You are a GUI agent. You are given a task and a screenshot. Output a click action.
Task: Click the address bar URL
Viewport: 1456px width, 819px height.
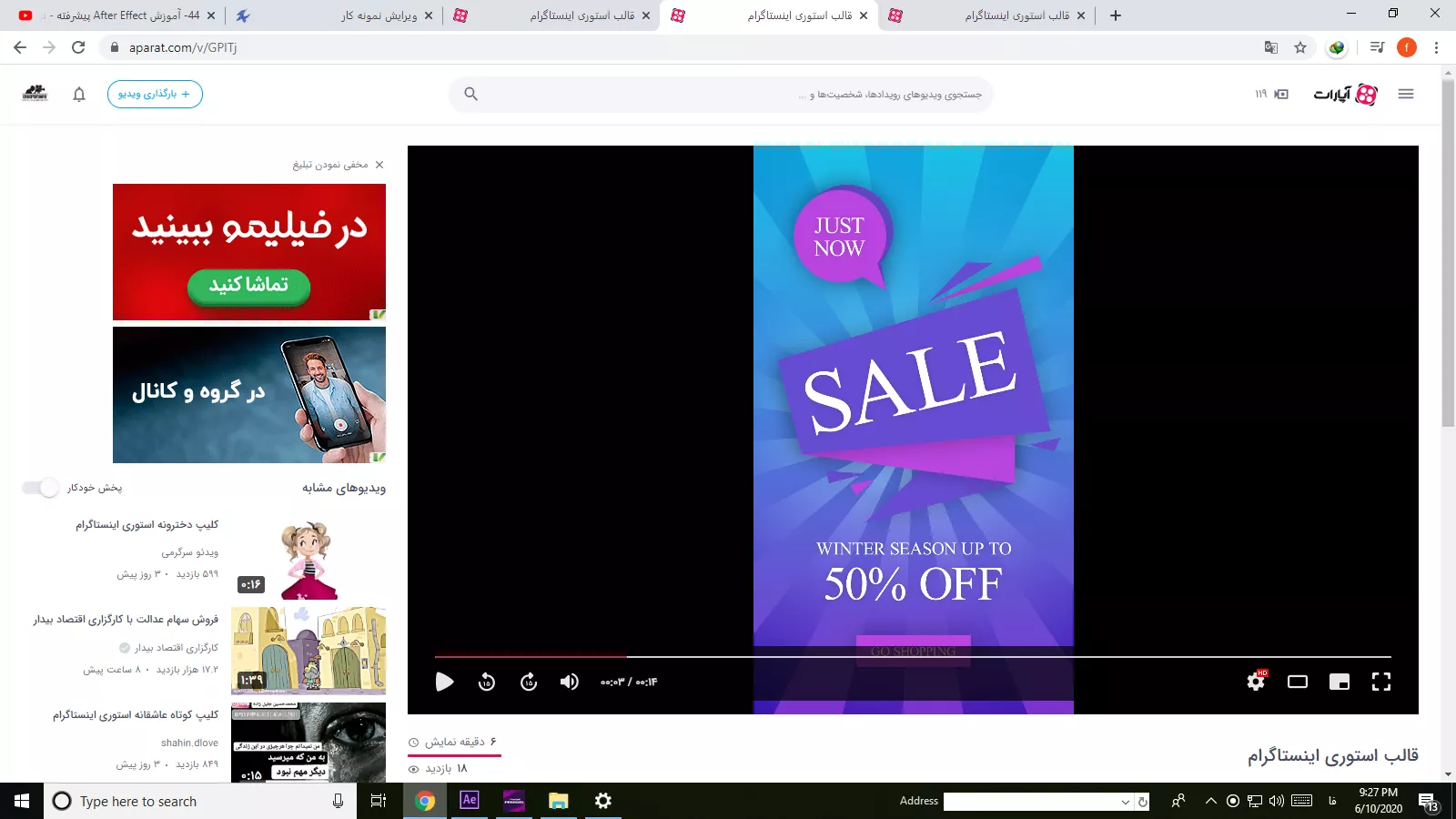pos(183,47)
